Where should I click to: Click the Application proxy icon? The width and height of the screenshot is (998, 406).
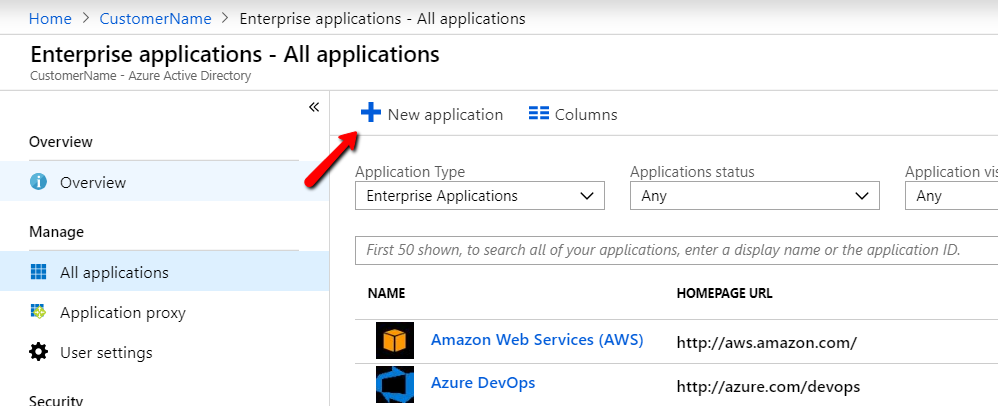(39, 312)
